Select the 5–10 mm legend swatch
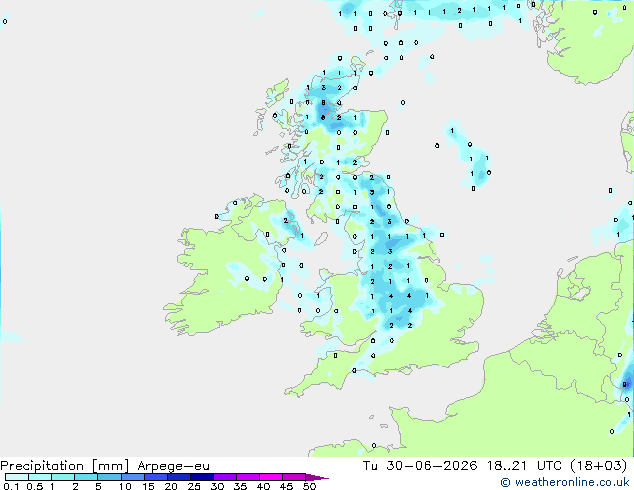 pos(109,477)
